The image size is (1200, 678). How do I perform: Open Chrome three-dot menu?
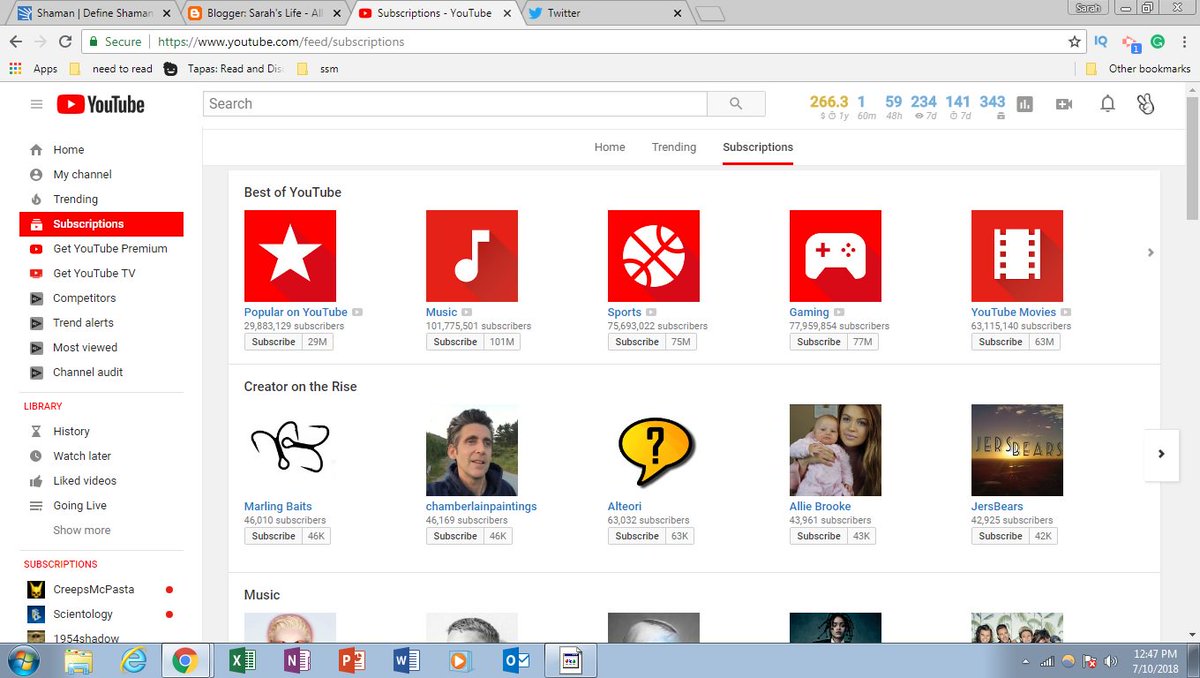click(x=1184, y=42)
